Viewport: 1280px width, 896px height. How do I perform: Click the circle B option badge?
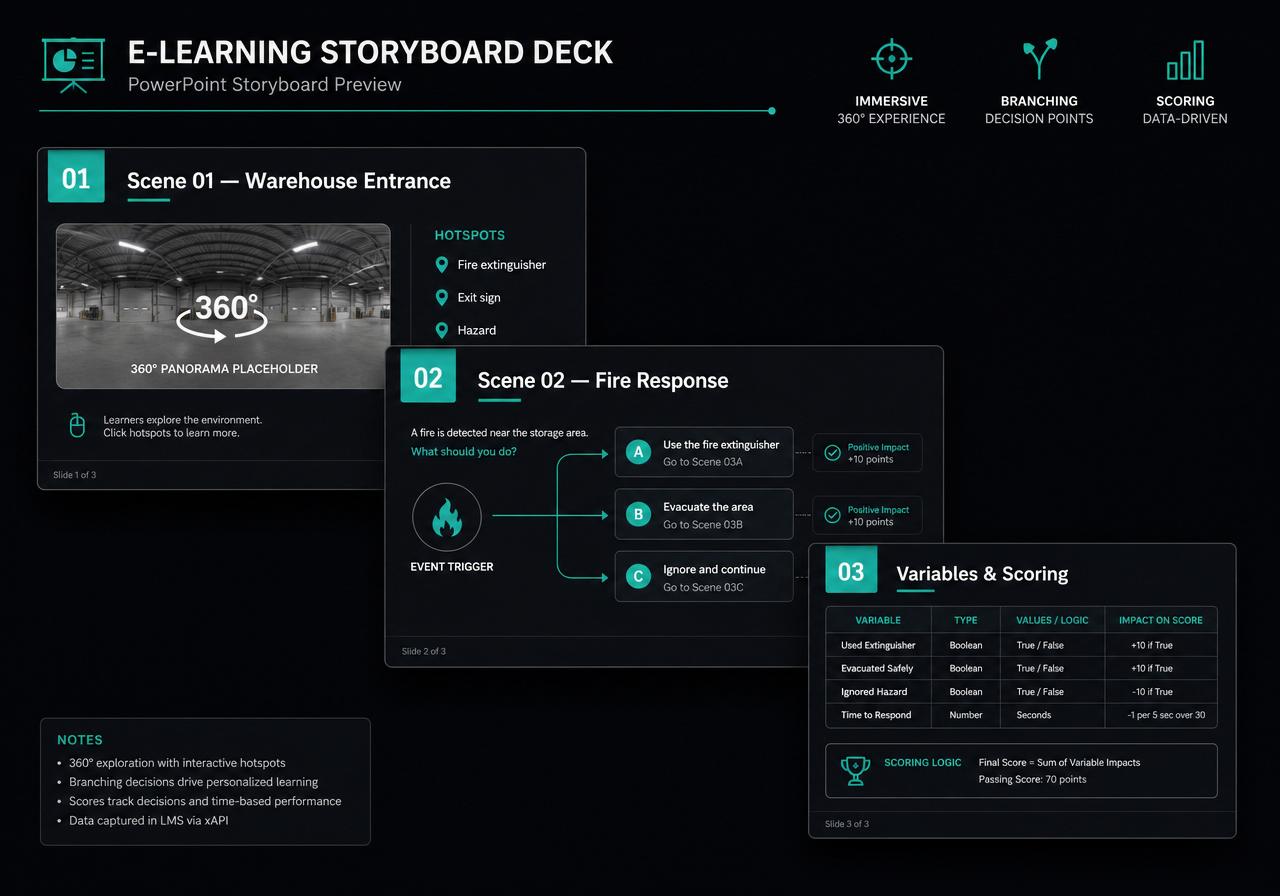click(x=638, y=514)
